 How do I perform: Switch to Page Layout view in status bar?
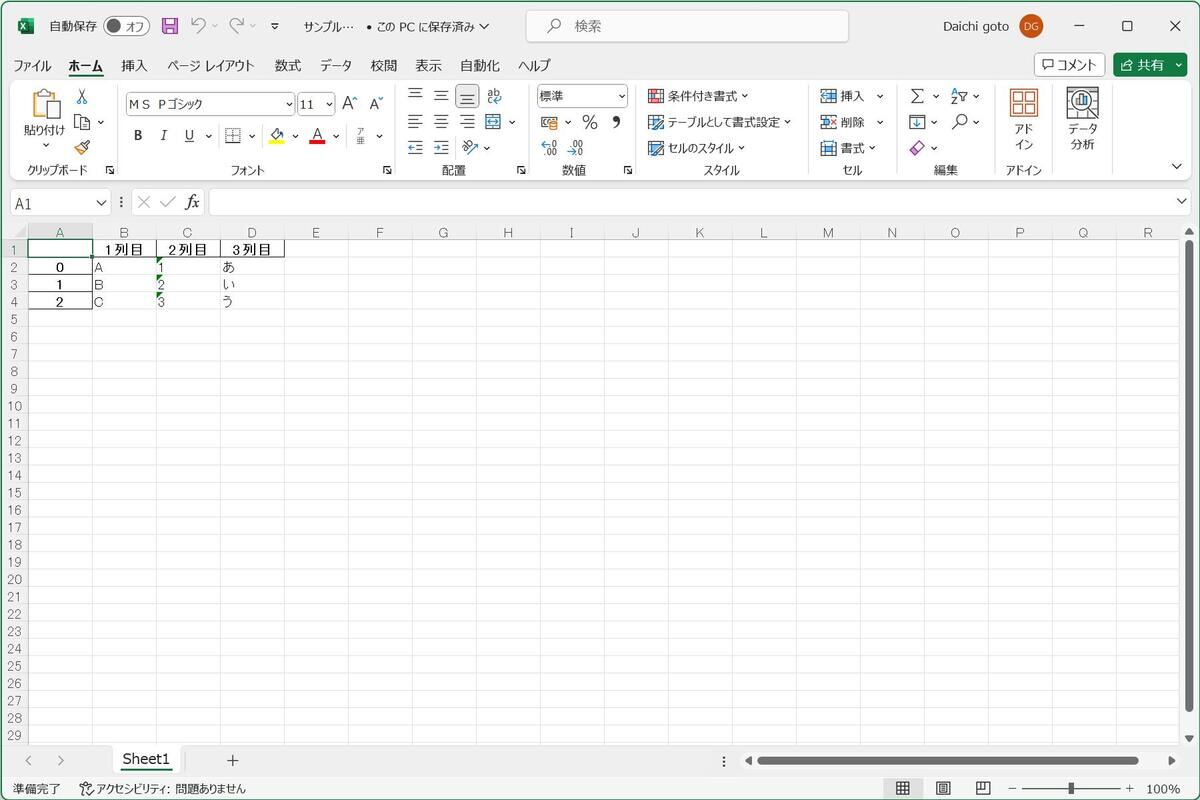[x=942, y=788]
